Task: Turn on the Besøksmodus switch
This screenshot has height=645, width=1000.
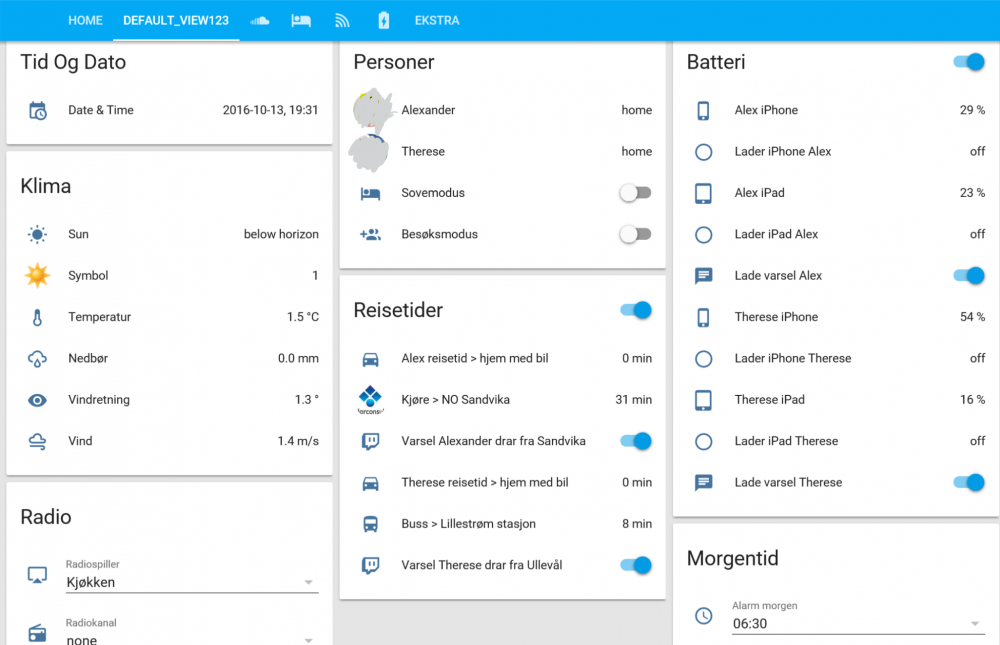Action: pyautogui.click(x=635, y=234)
